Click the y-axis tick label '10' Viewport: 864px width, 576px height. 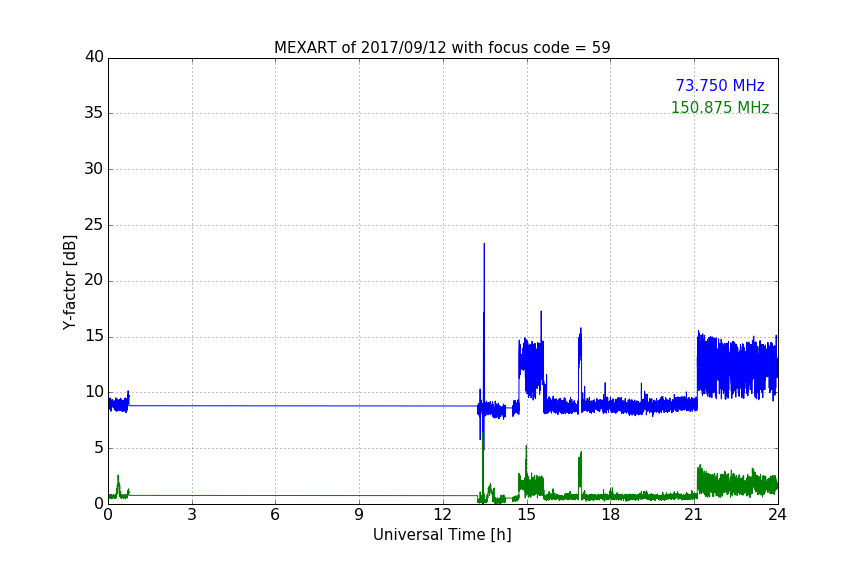(x=94, y=392)
